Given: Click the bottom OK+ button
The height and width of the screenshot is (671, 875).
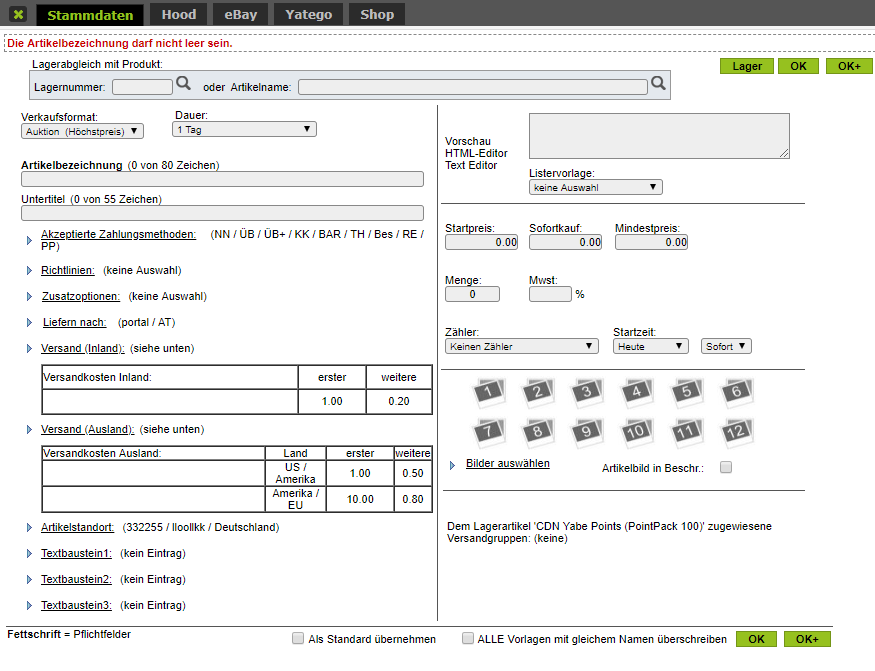Looking at the screenshot, I should [807, 639].
